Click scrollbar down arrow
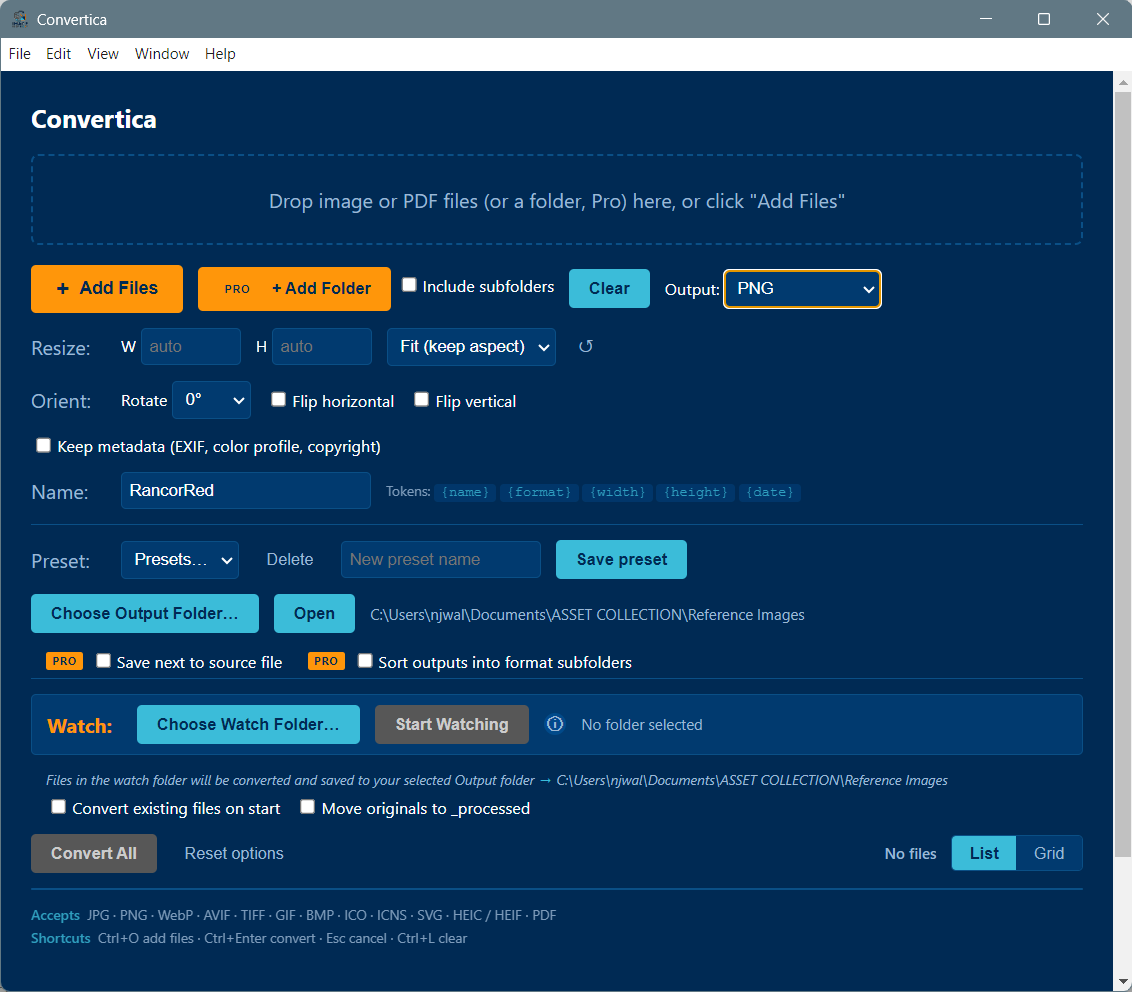 click(1123, 982)
